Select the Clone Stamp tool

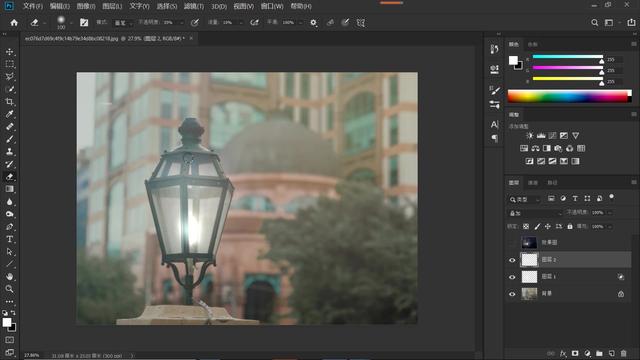(x=9, y=151)
